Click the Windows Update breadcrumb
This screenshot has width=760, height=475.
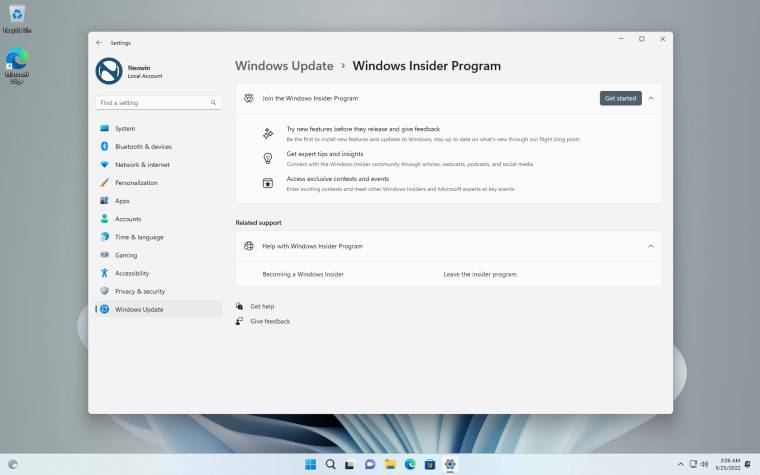pos(284,66)
